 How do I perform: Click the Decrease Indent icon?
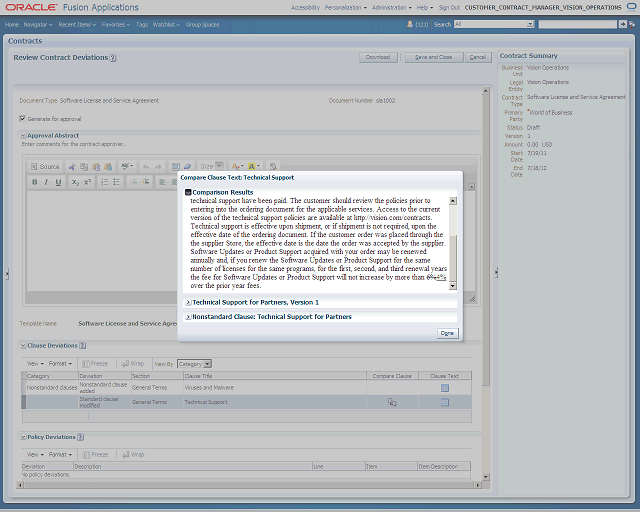coord(133,182)
